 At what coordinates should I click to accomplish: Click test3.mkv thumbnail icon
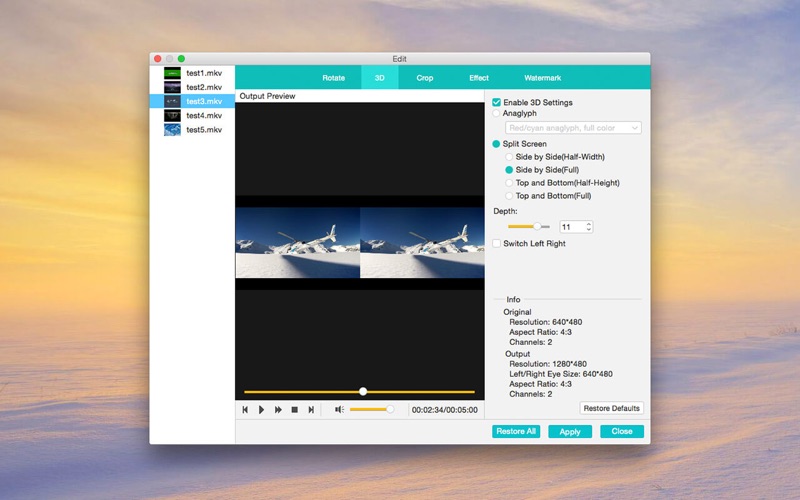point(172,101)
